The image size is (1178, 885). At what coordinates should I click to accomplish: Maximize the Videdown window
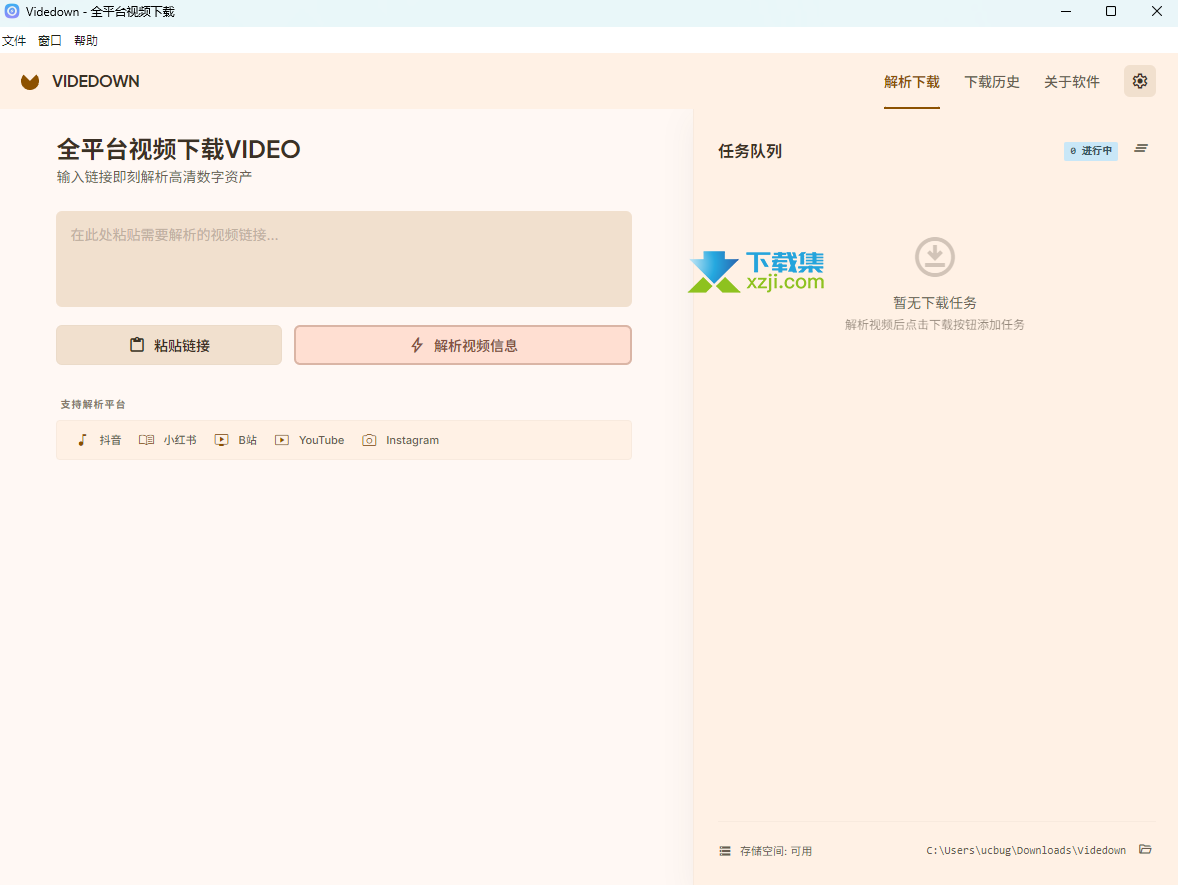pyautogui.click(x=1110, y=11)
